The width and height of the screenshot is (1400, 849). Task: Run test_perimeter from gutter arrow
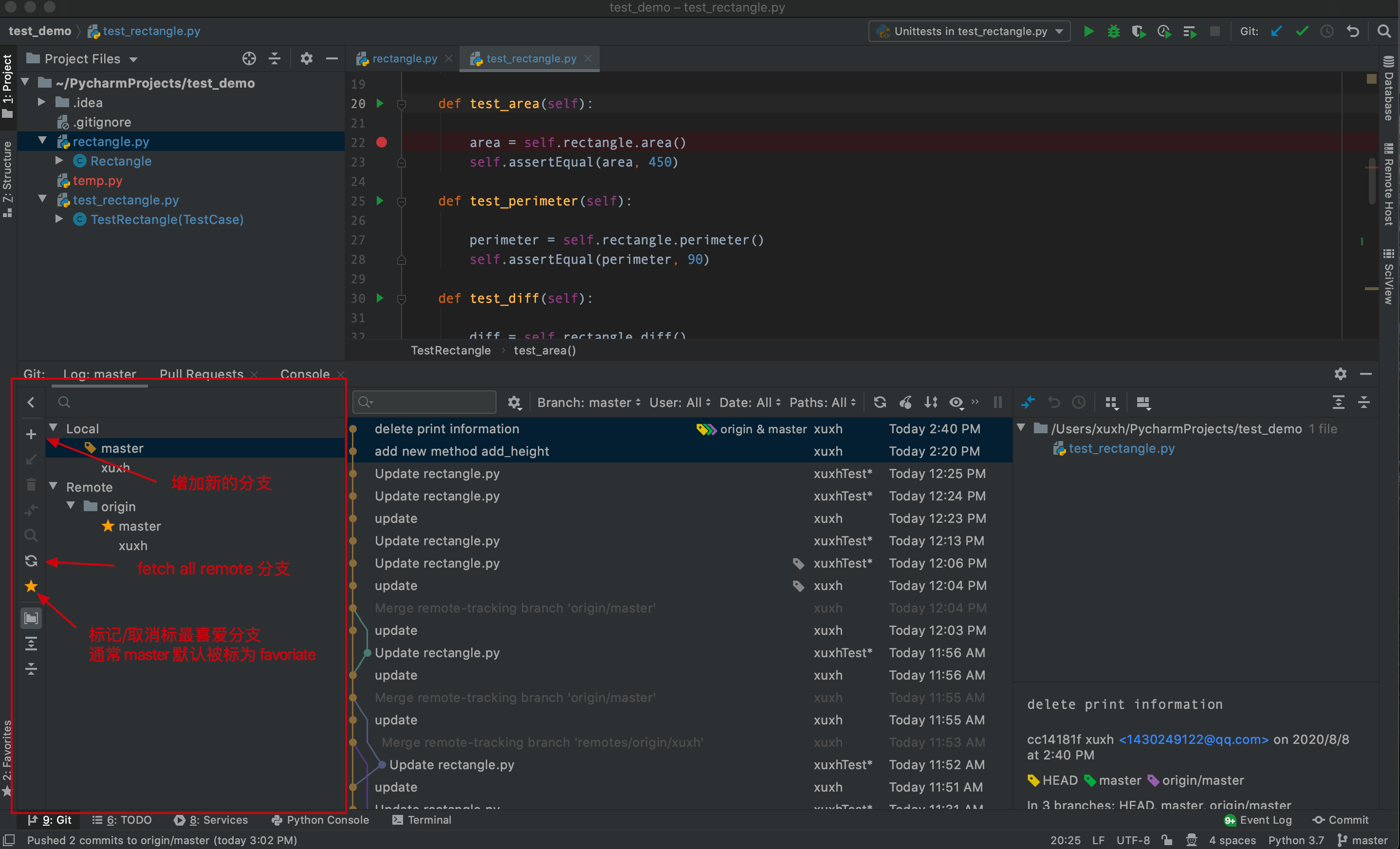pos(380,201)
